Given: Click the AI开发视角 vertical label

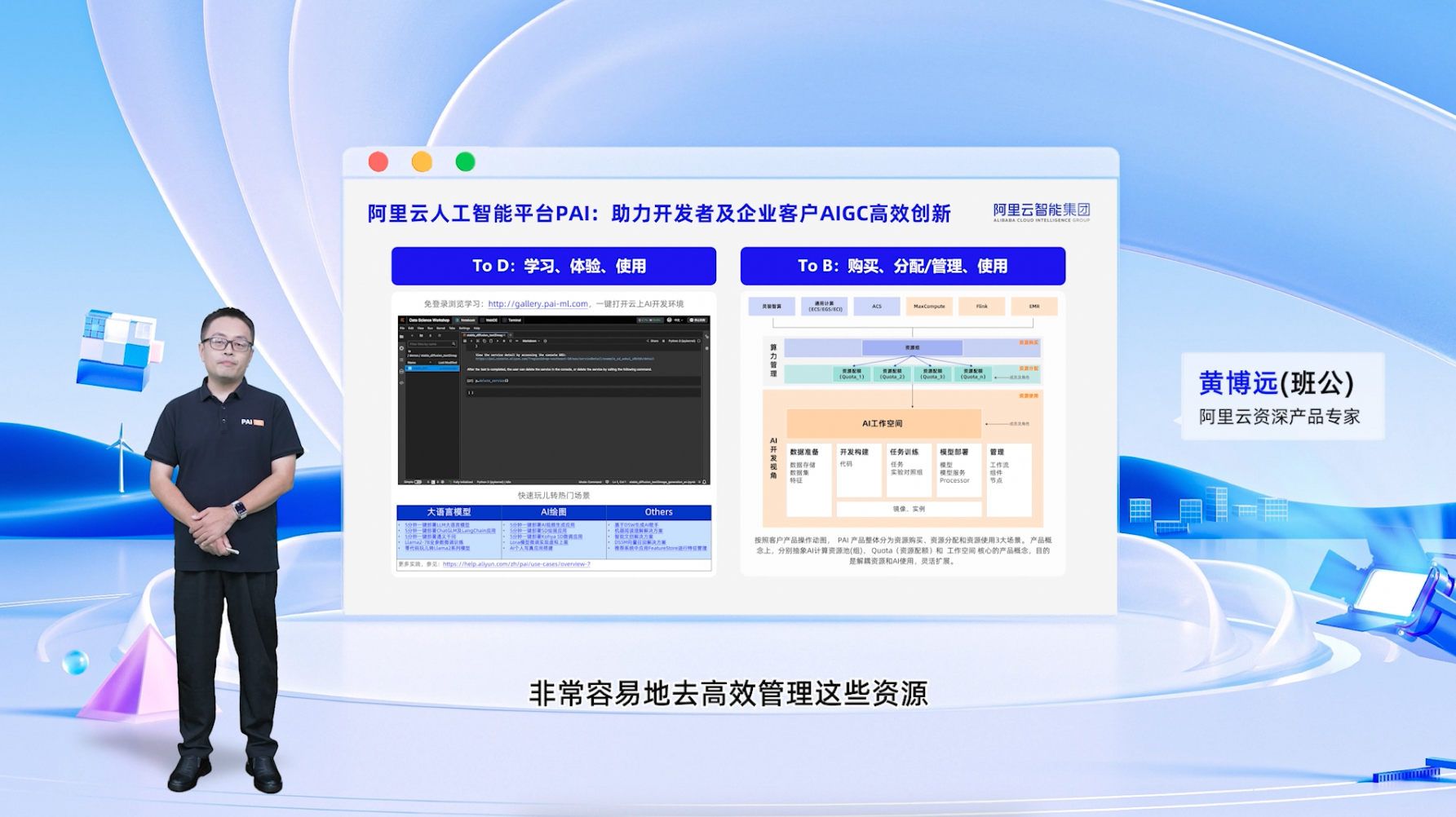Looking at the screenshot, I should click(x=772, y=458).
